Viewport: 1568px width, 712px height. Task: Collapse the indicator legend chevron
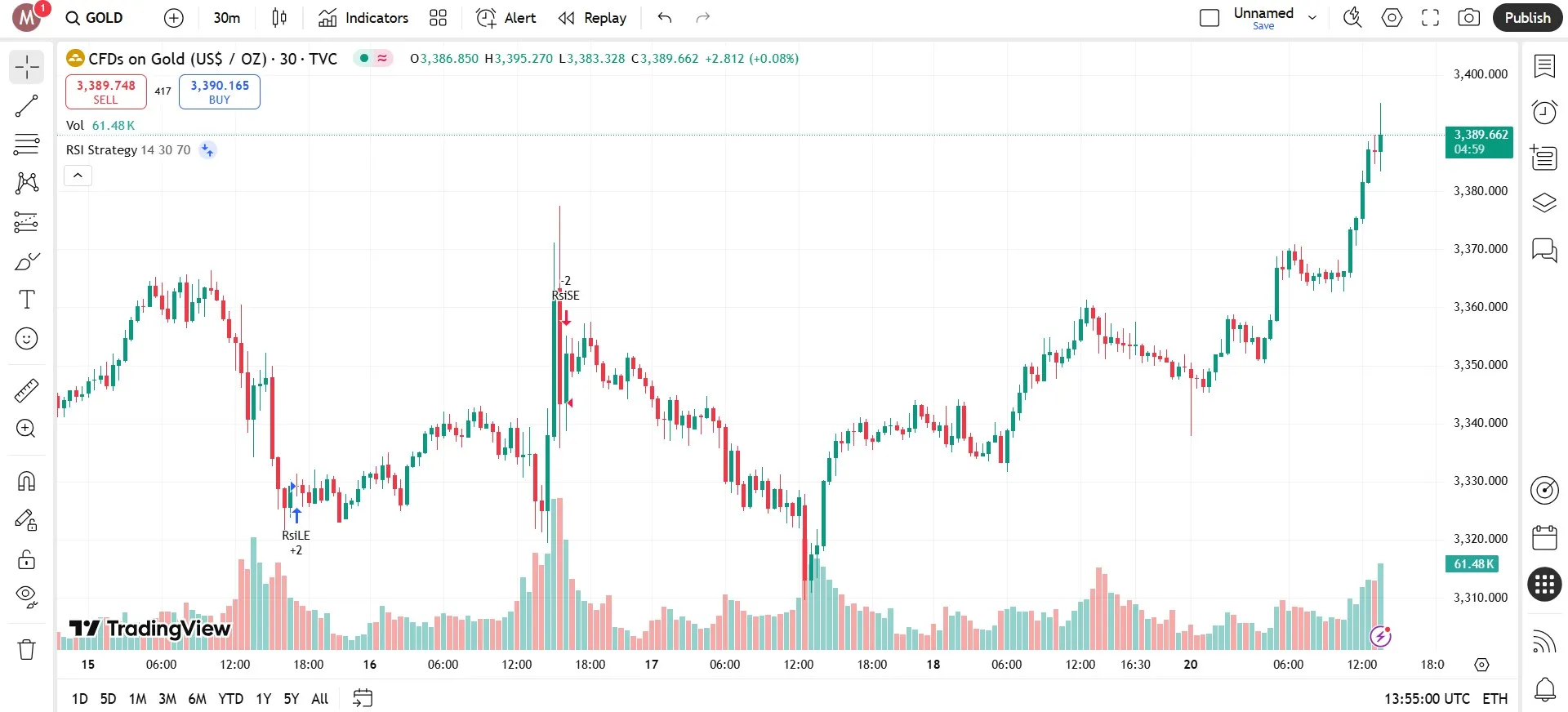pos(78,176)
